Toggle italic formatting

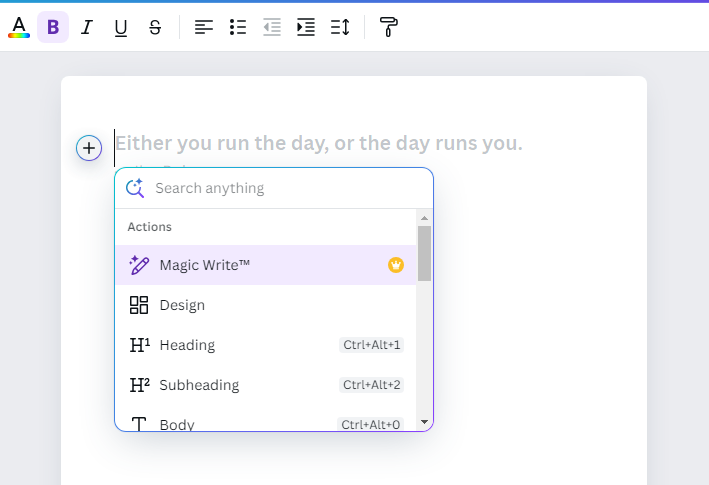87,27
